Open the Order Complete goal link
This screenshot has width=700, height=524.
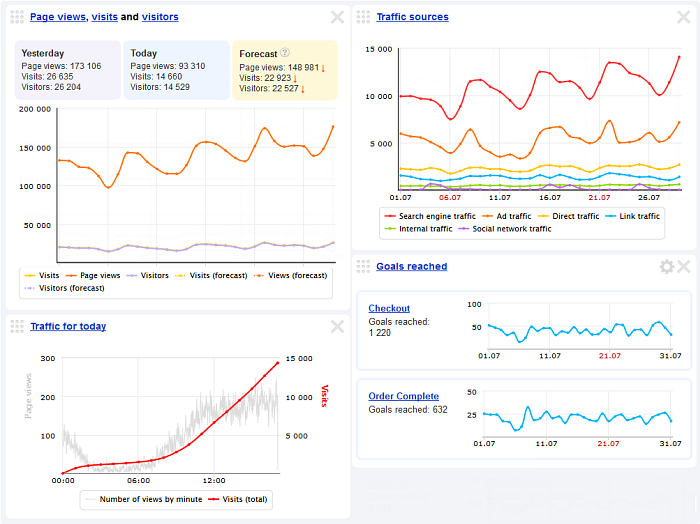tap(403, 396)
